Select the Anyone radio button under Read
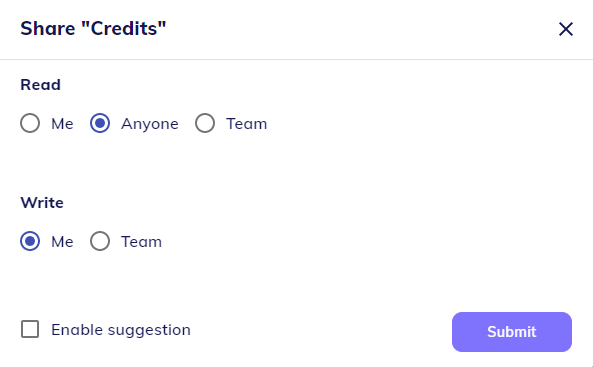 tap(100, 123)
